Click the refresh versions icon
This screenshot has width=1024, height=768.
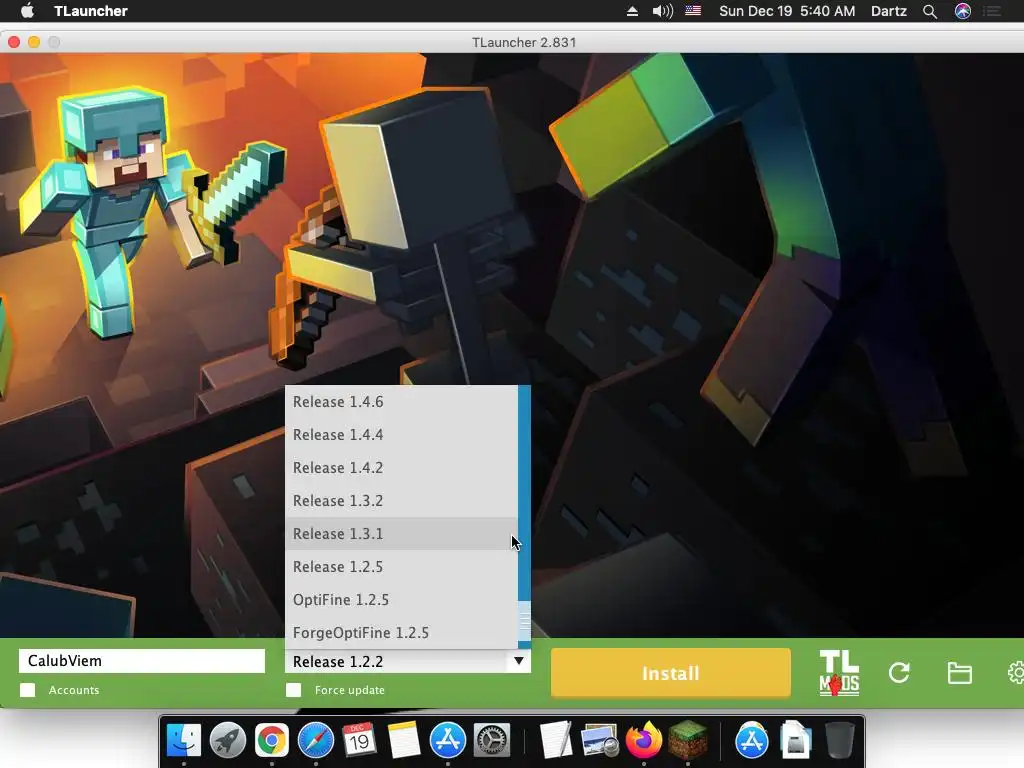[x=899, y=673]
